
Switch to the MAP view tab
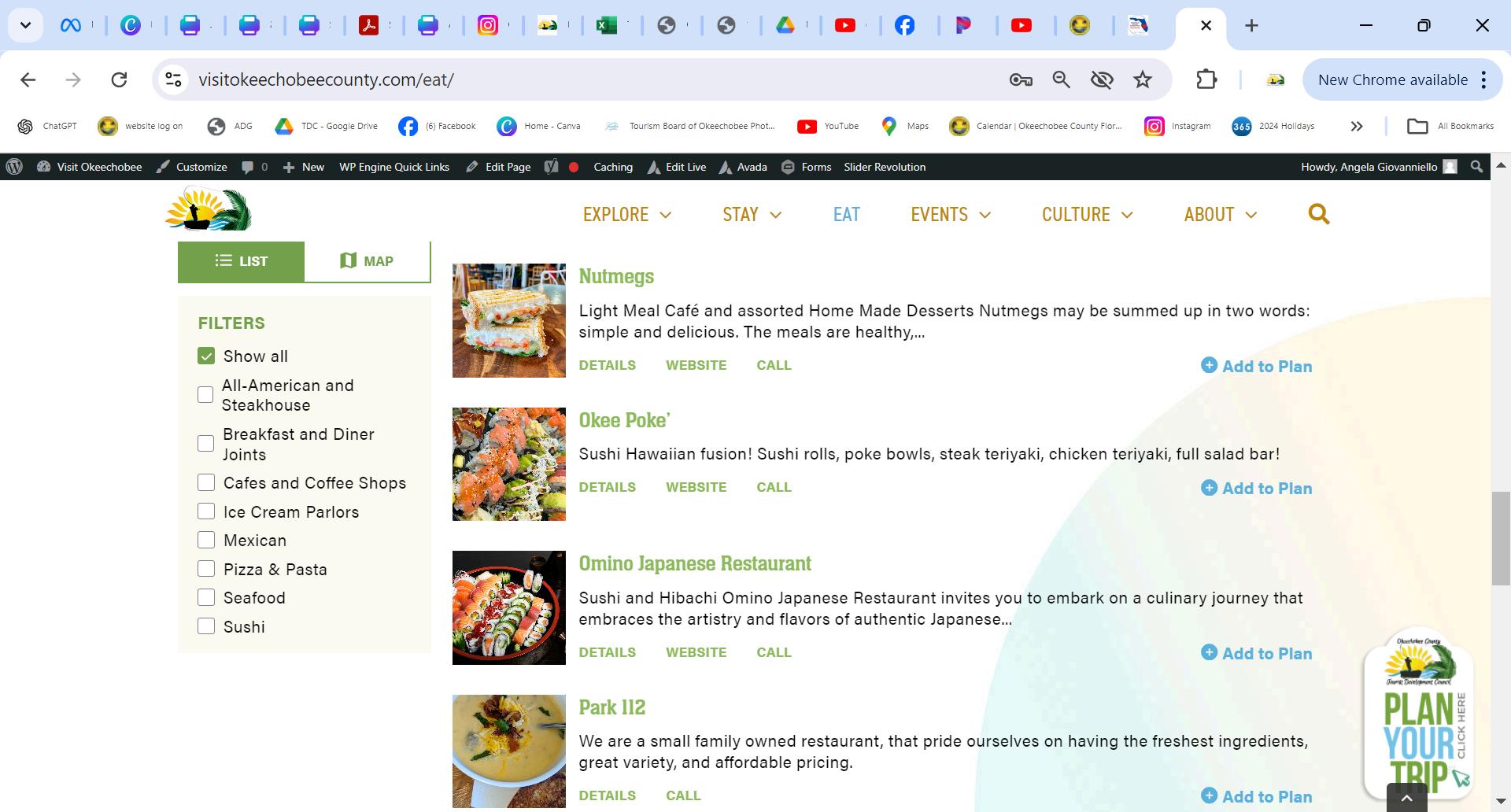click(367, 261)
